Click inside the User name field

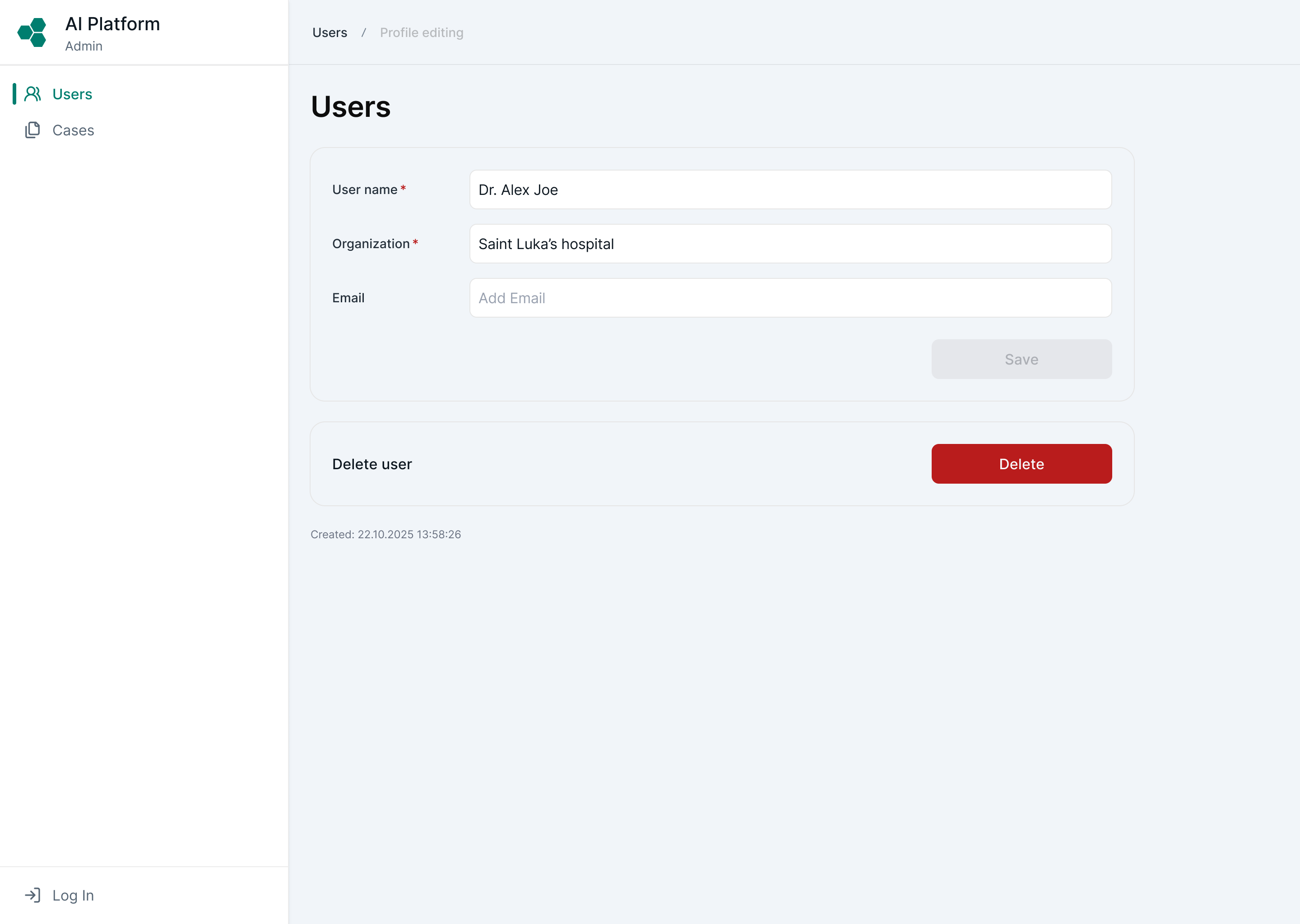pyautogui.click(x=790, y=189)
